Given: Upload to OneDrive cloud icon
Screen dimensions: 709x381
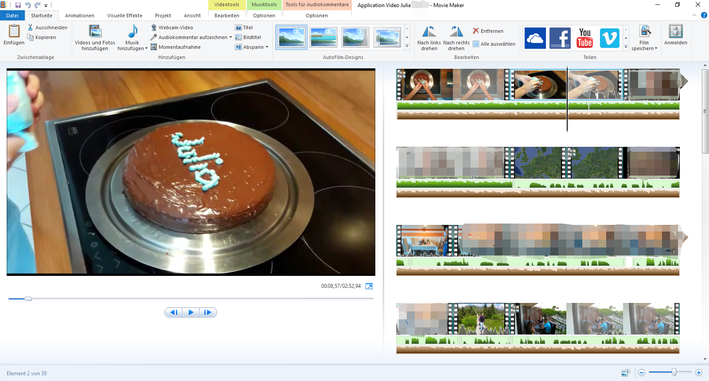Looking at the screenshot, I should pyautogui.click(x=535, y=38).
